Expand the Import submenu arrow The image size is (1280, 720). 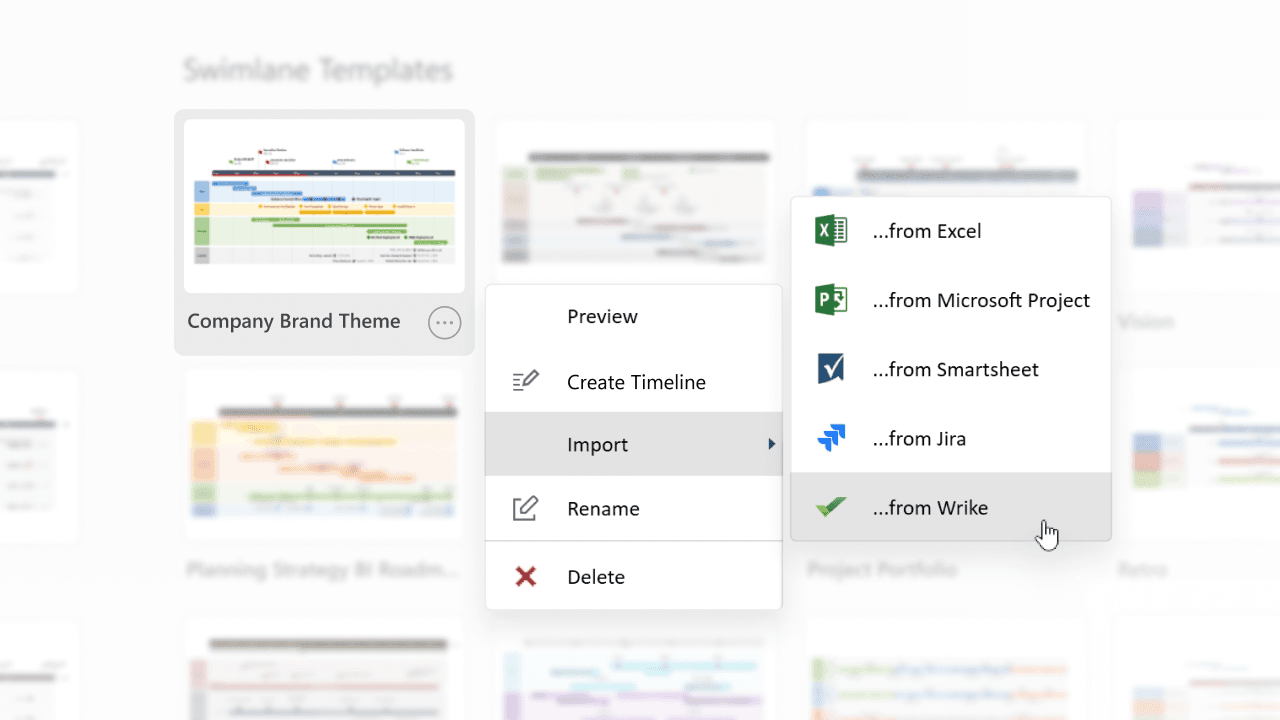coord(771,444)
